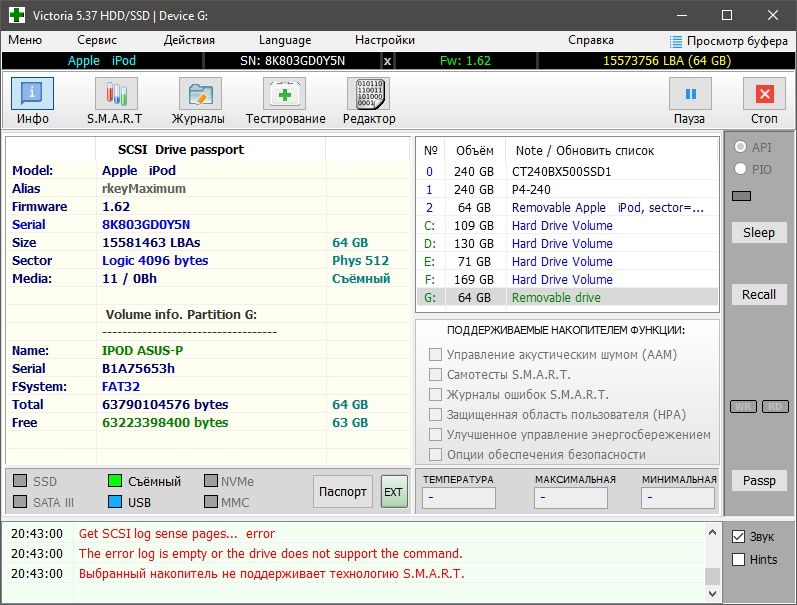
Task: Click the Паспорт button
Action: [343, 492]
